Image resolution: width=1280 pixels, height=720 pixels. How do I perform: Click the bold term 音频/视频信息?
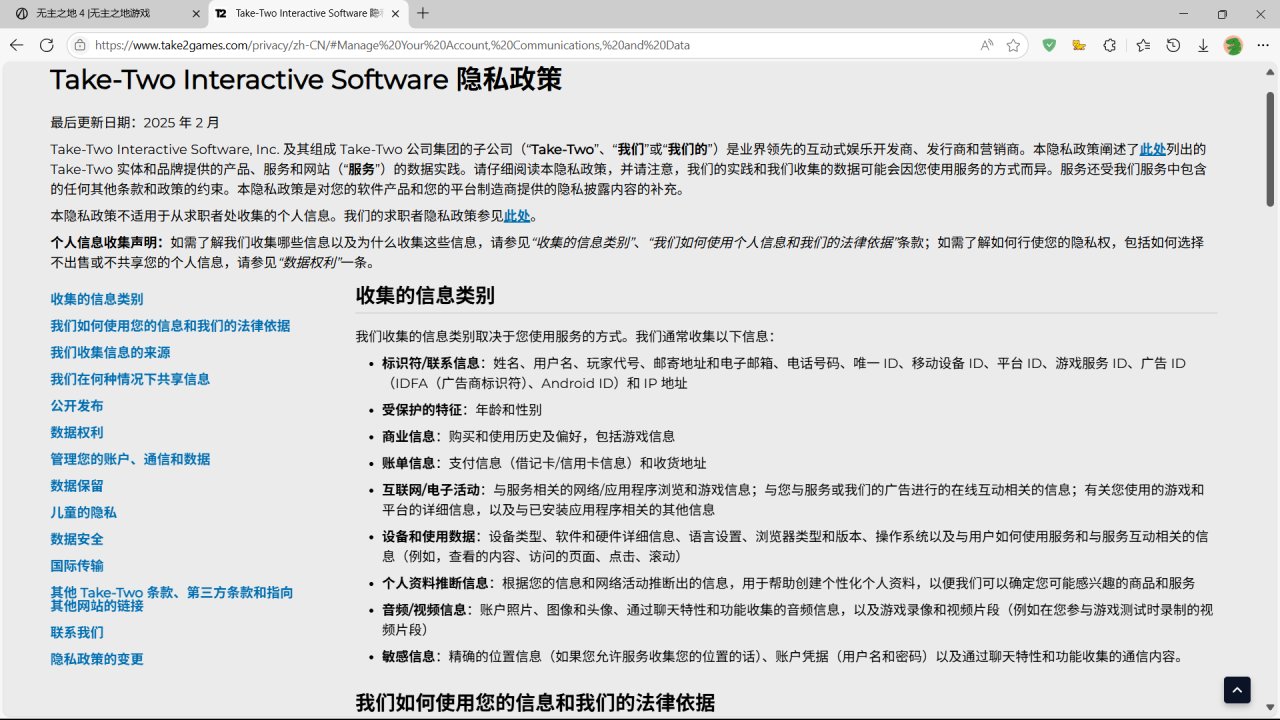click(x=424, y=610)
